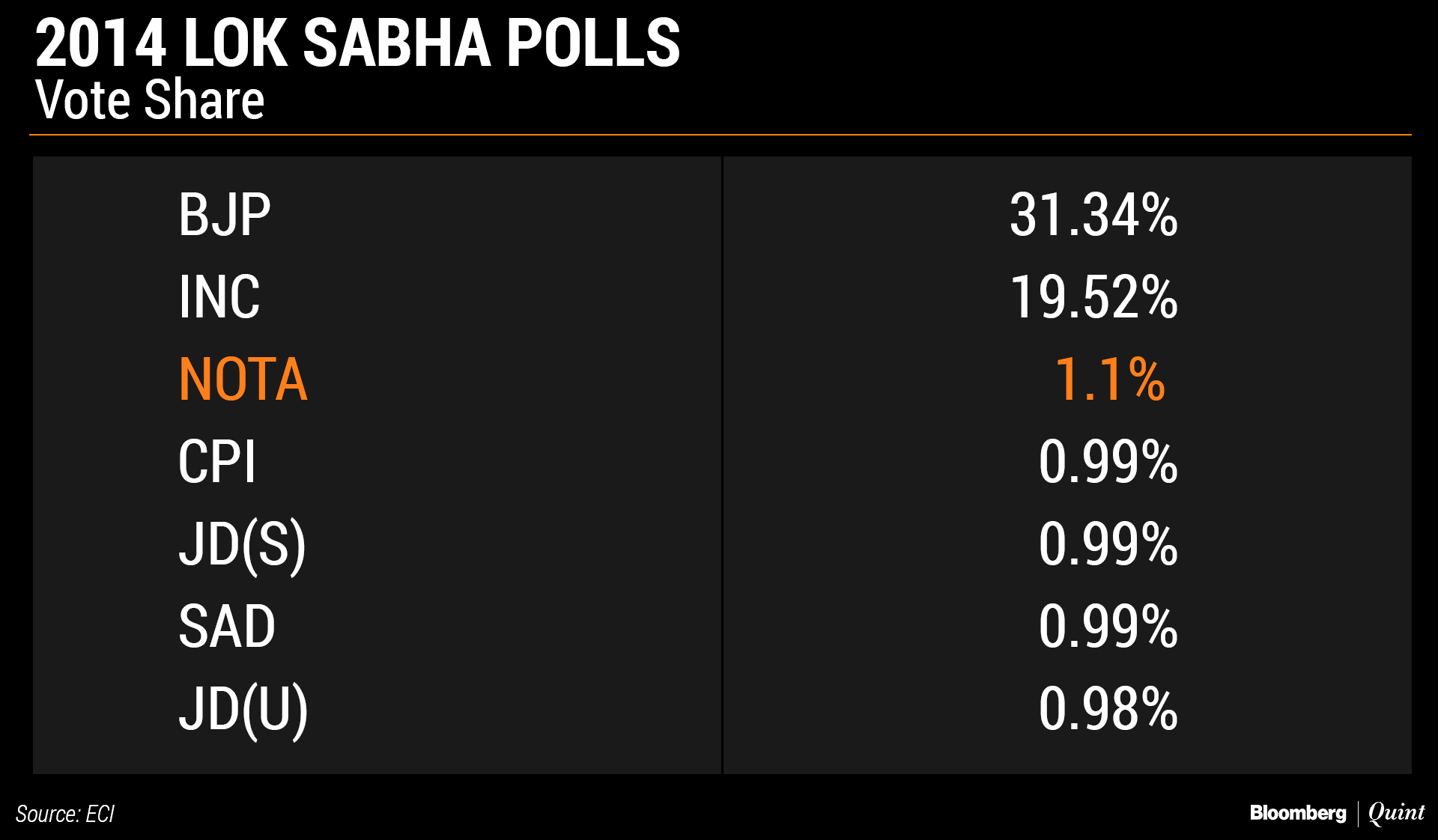Screen dimensions: 1438x840
Task: Click the Source: ECI text
Action: pos(65,814)
